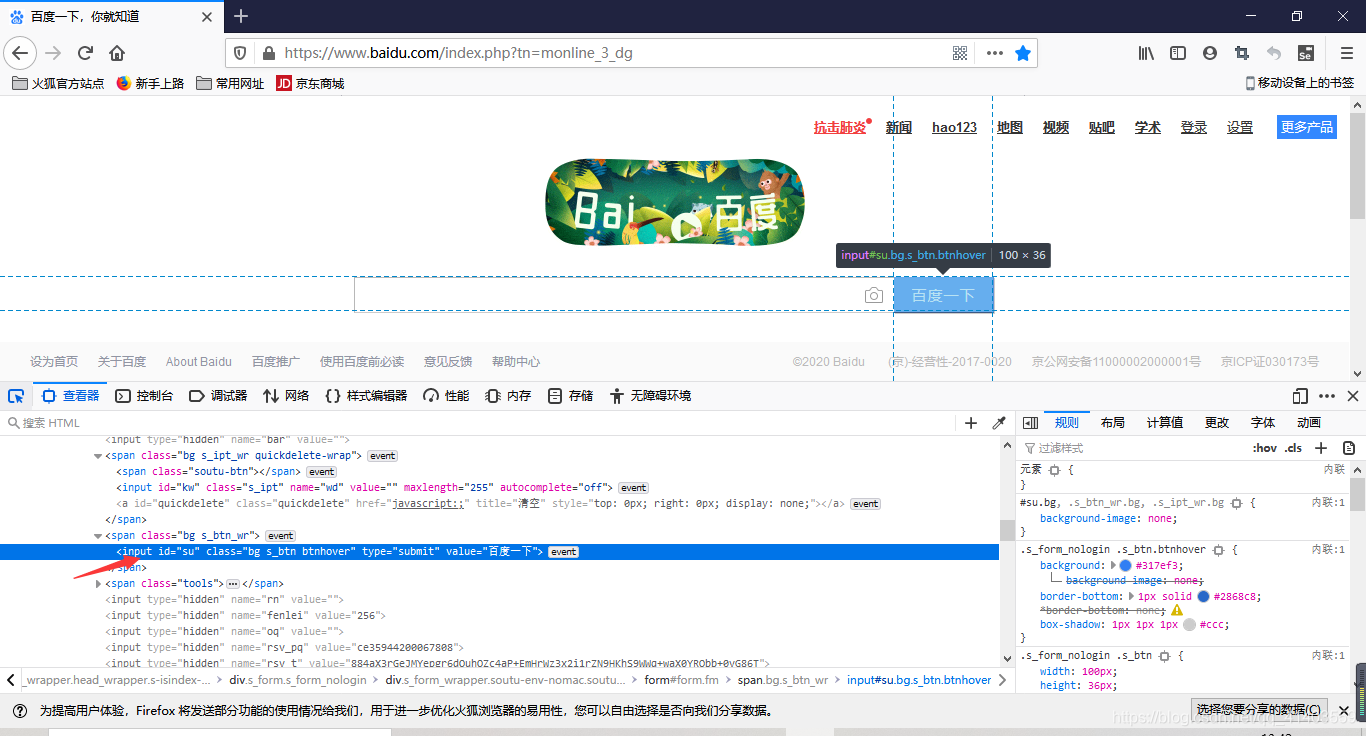The height and width of the screenshot is (736, 1366).
Task: Open the 存储 storage tab
Action: (x=570, y=396)
